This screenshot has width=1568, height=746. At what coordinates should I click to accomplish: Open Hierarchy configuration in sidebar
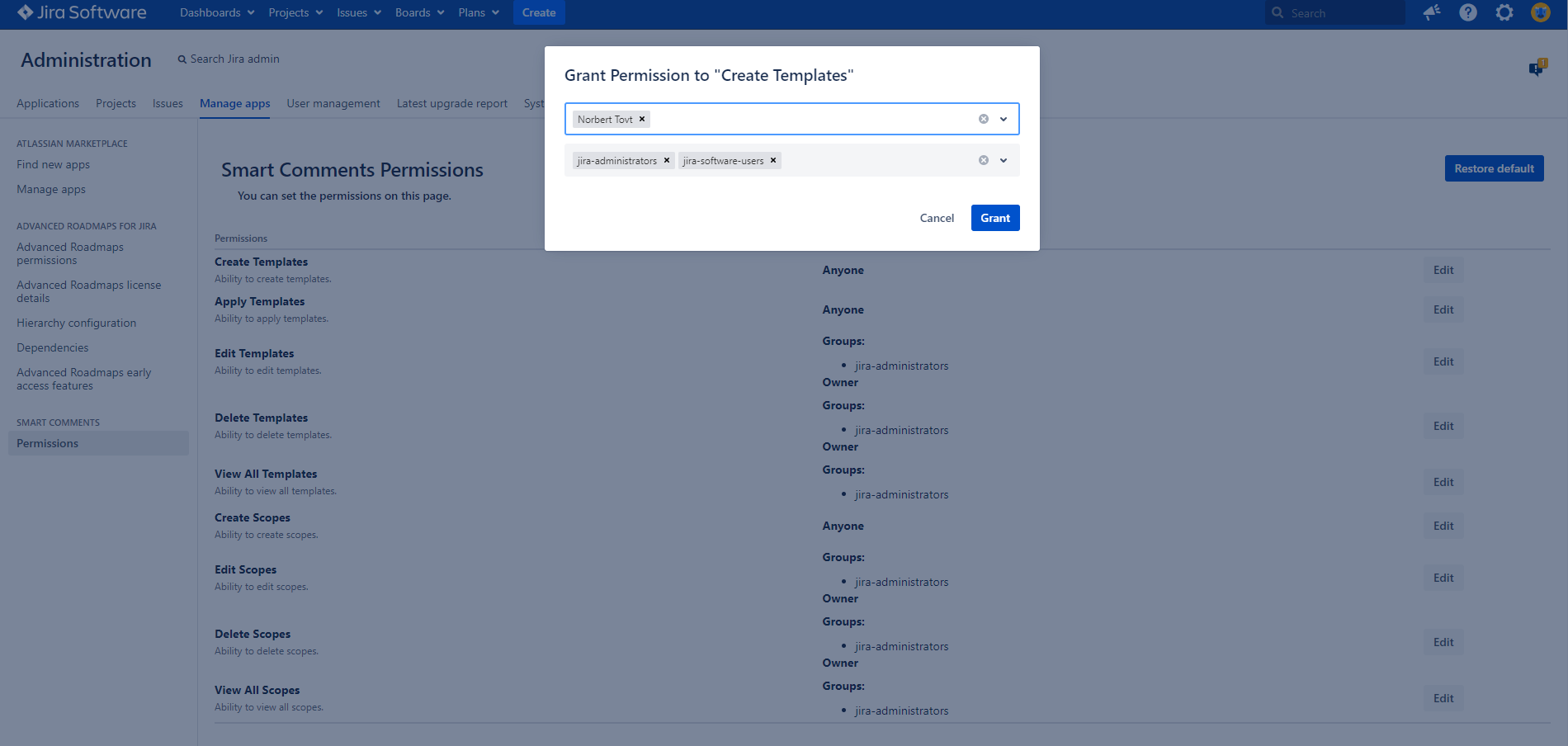[x=76, y=323]
